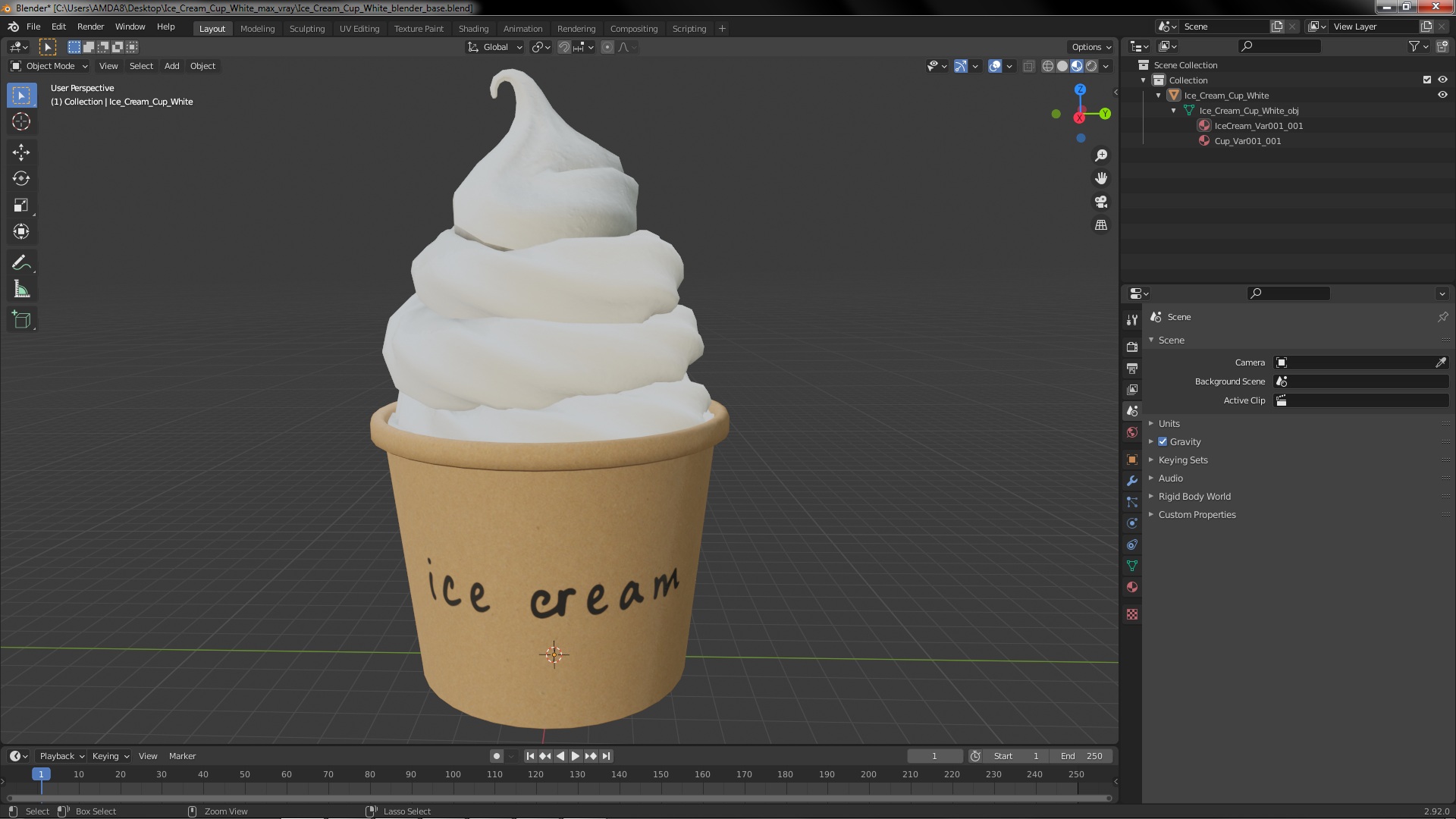Toggle proportional editing button

pos(607,47)
